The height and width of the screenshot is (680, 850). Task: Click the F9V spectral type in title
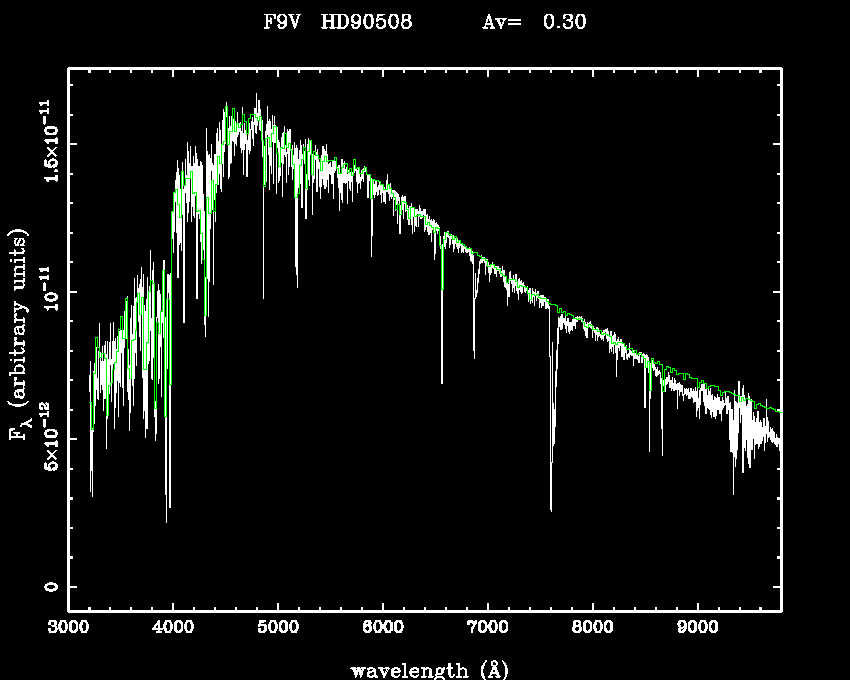282,23
